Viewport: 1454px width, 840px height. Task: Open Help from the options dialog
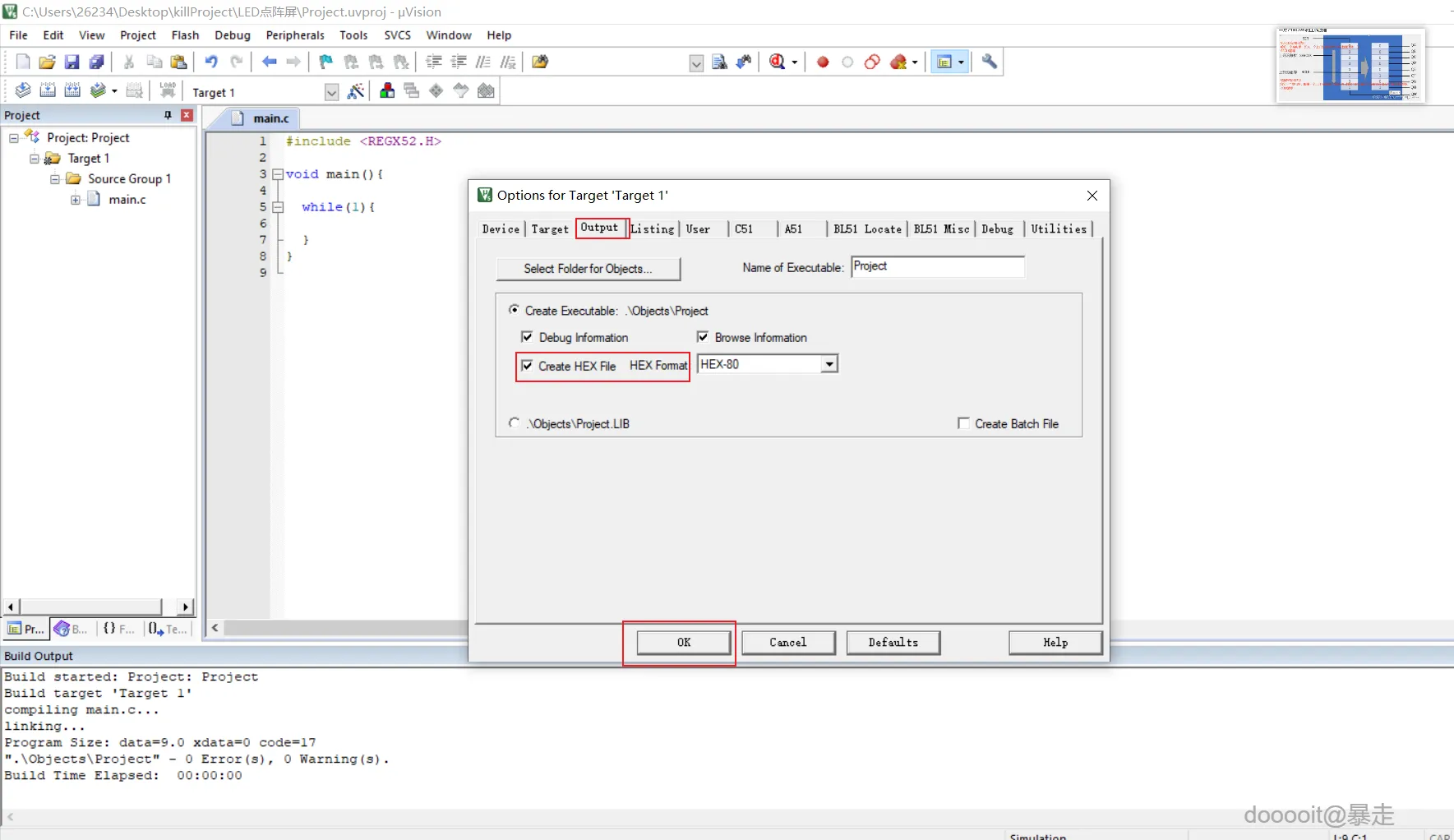(x=1055, y=643)
